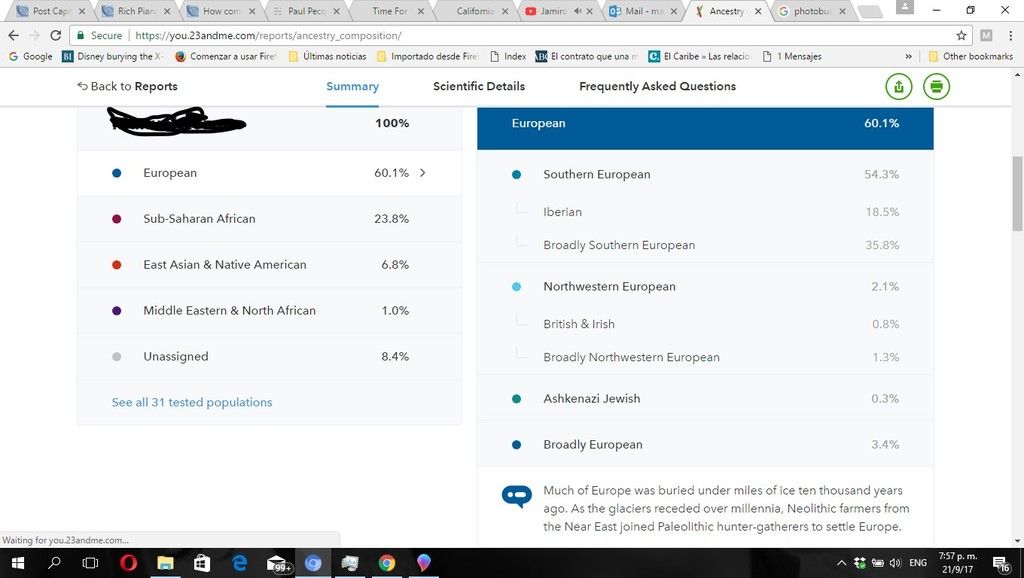This screenshot has width=1024, height=578.
Task: Open El contrato que una bookmark
Action: [x=587, y=56]
